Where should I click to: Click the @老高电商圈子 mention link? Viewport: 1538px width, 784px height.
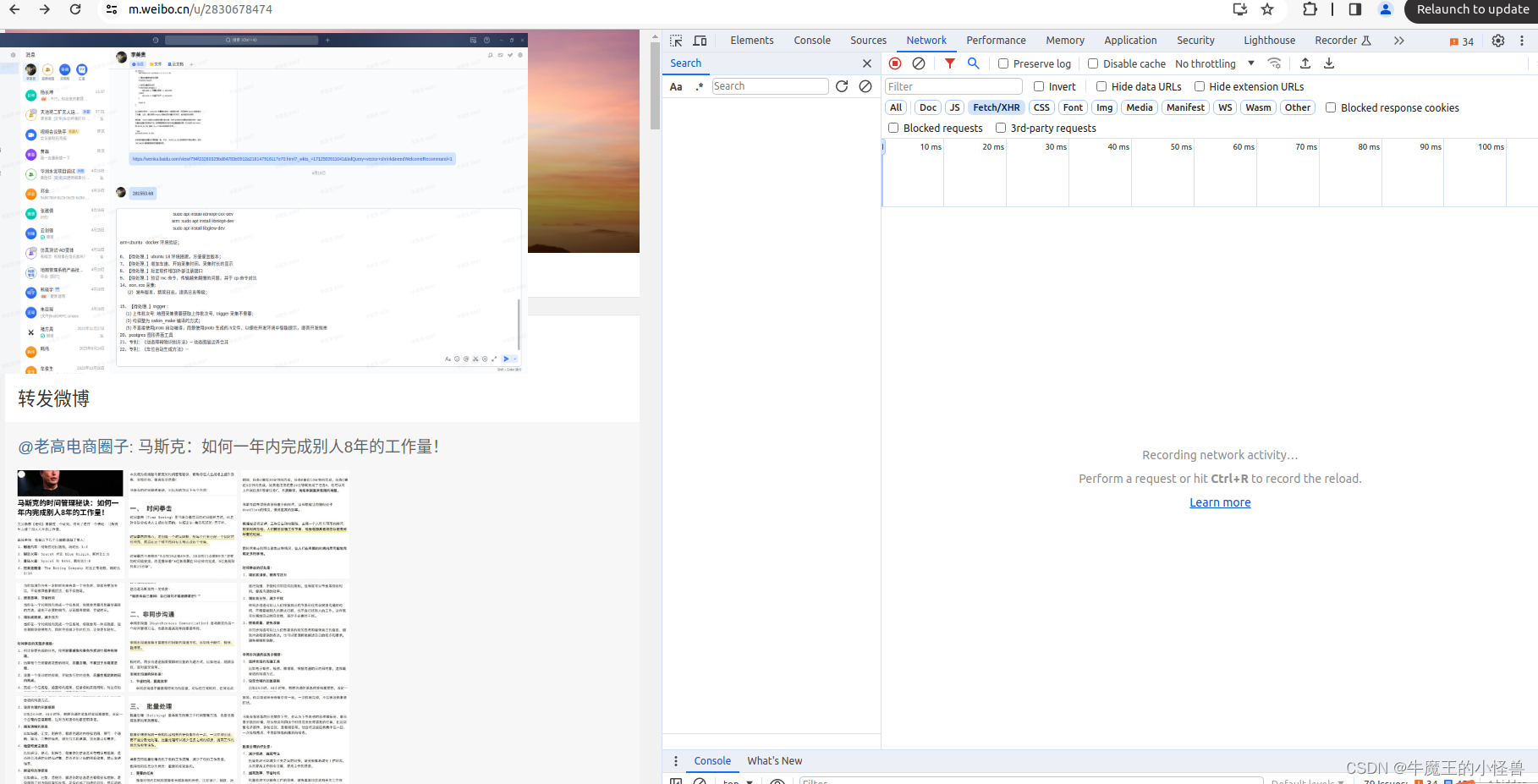point(75,447)
